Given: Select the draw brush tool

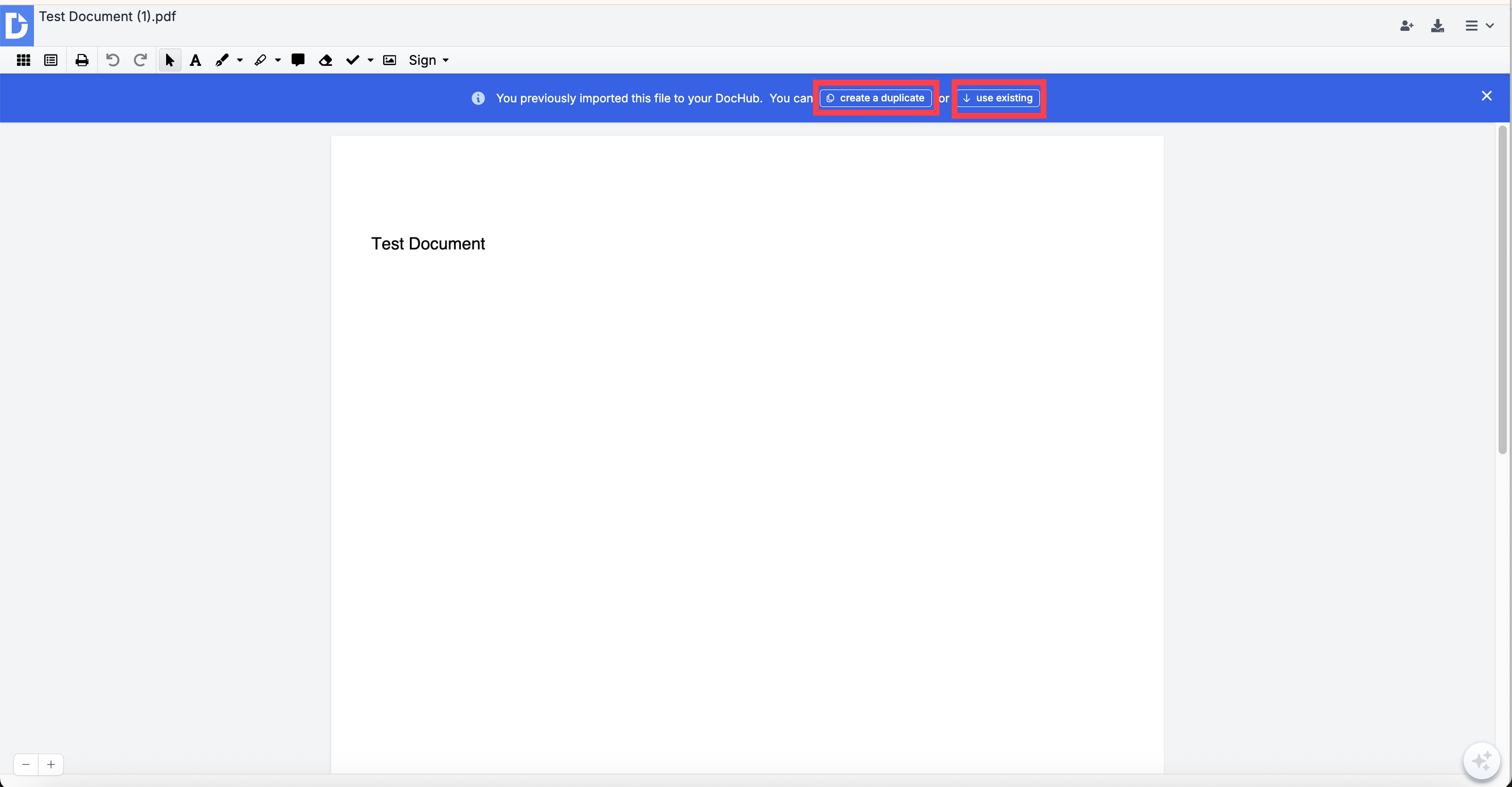Looking at the screenshot, I should click(x=222, y=60).
